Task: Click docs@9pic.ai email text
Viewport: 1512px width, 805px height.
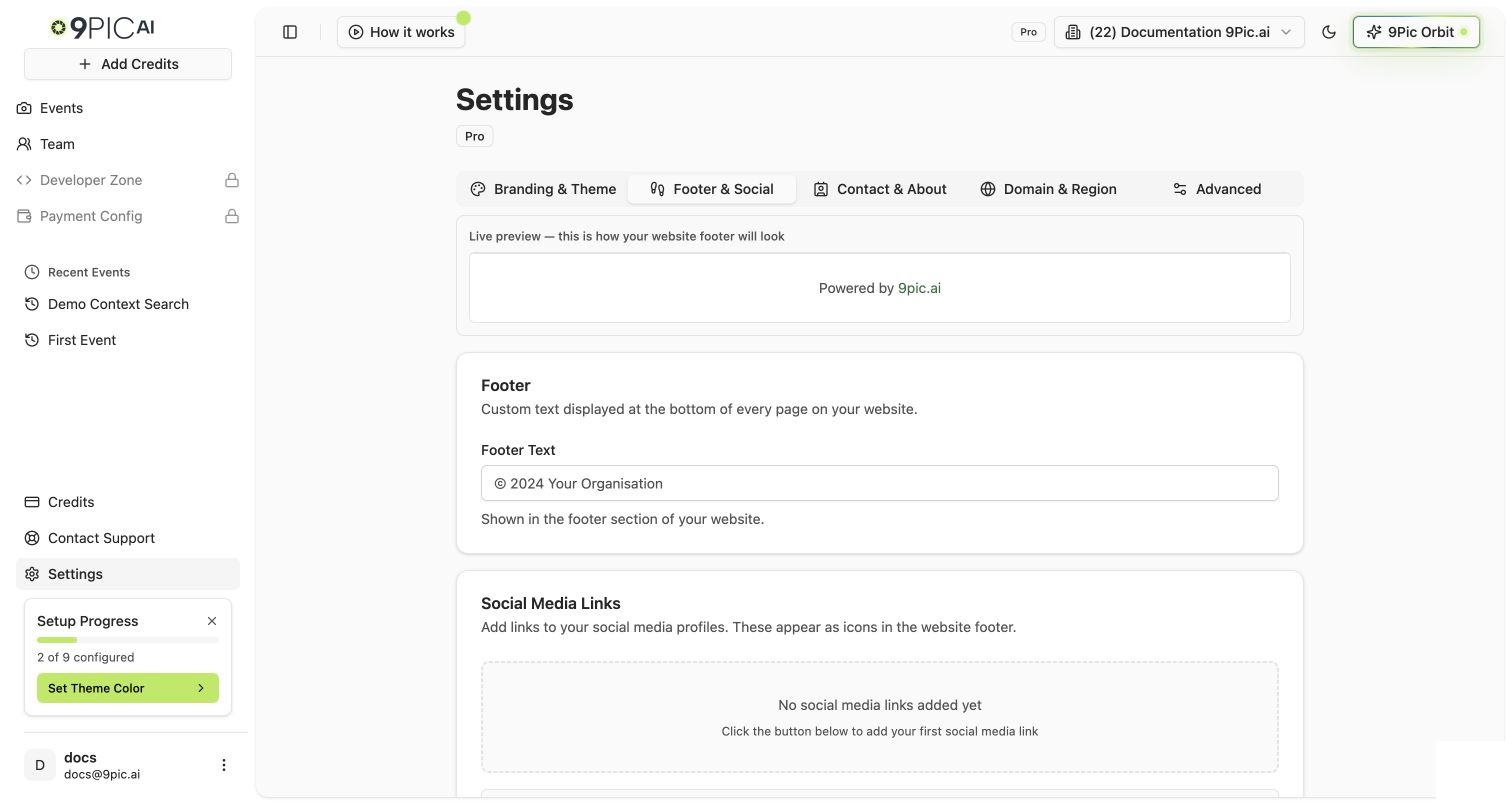Action: pyautogui.click(x=102, y=774)
